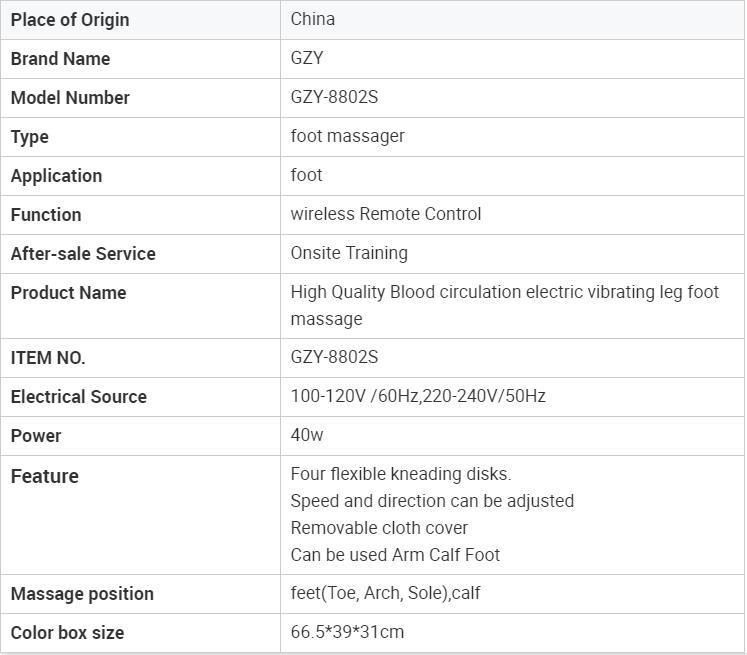Select Four flexible kneading disks text
Screen dimensions: 747x655
point(401,474)
